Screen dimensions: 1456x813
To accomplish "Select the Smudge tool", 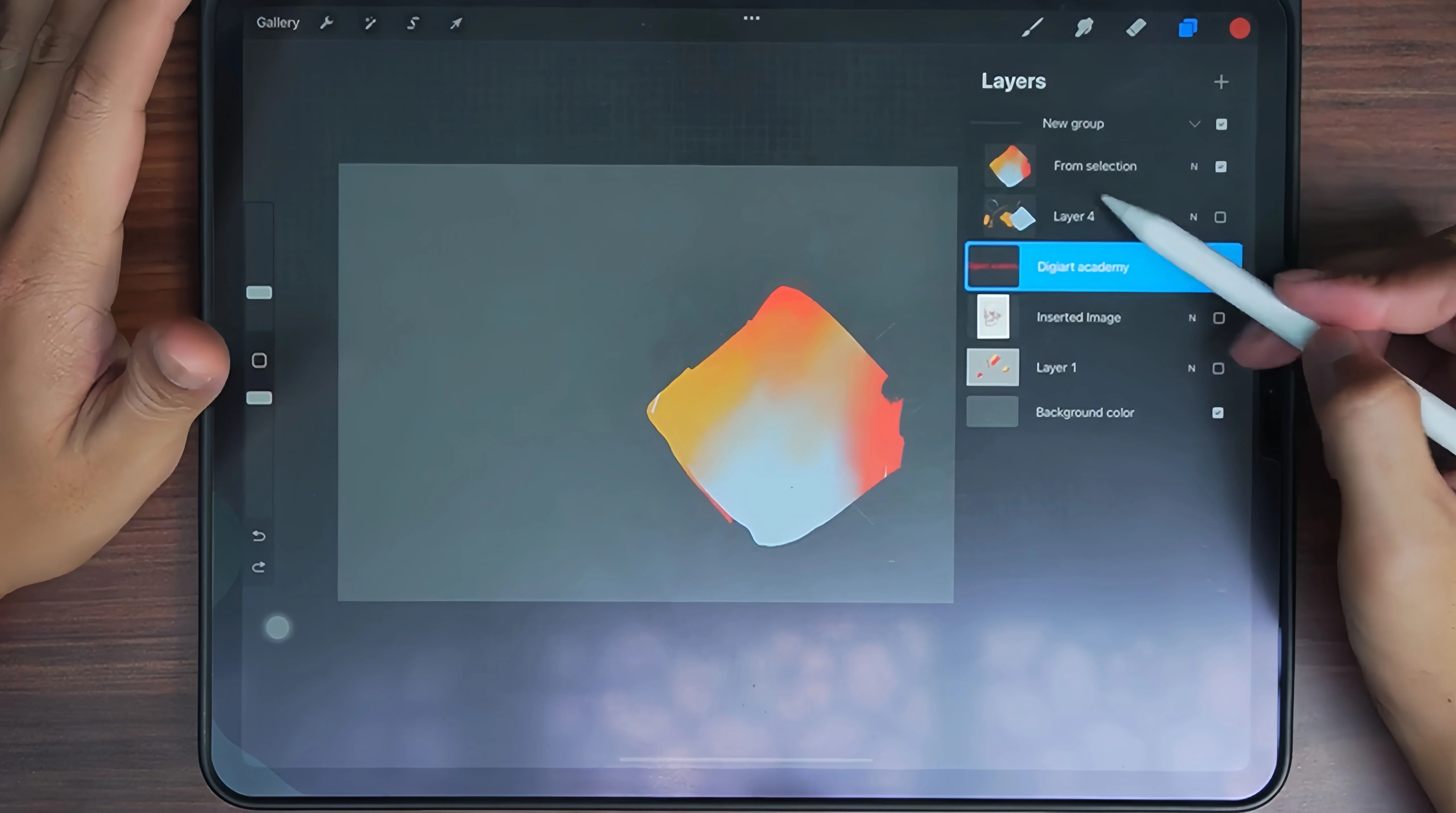I will pos(1083,27).
